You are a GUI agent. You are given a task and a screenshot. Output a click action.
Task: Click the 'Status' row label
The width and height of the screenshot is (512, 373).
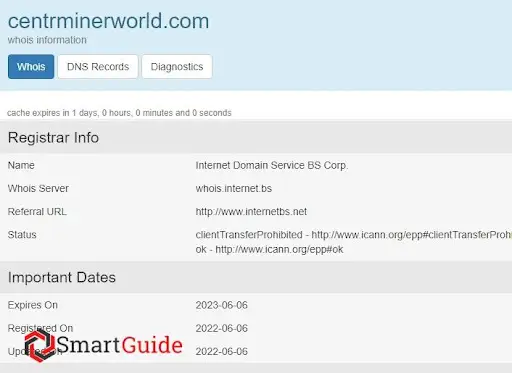coord(22,235)
